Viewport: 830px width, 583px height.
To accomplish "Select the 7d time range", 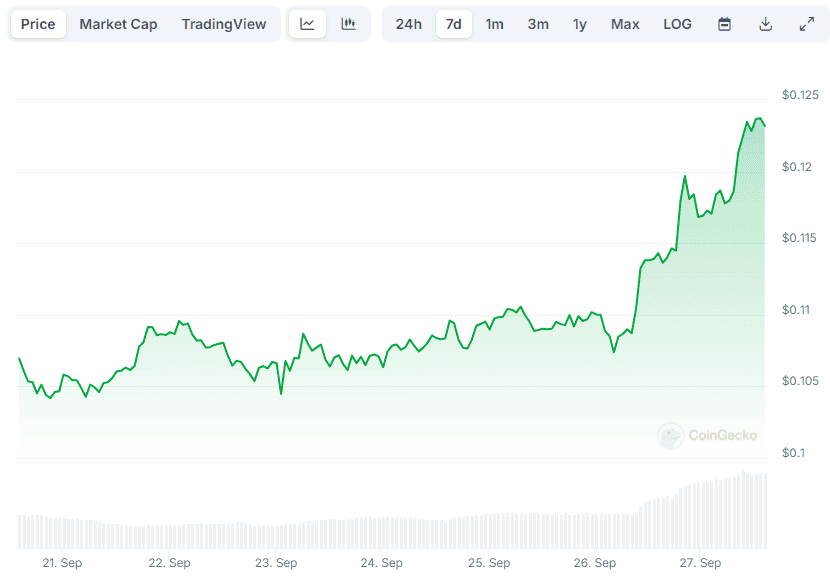I will tap(453, 24).
